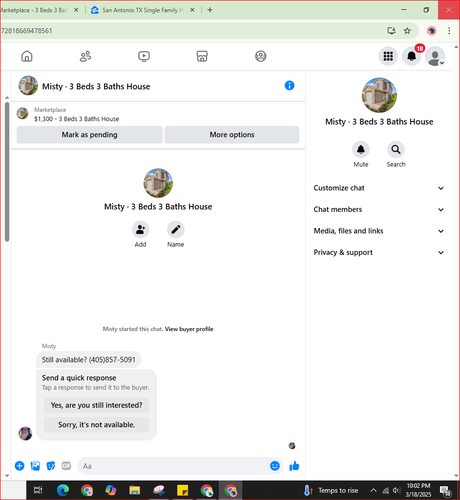This screenshot has width=460, height=500.
Task: Open the Marketplace storefront icon
Action: (202, 56)
